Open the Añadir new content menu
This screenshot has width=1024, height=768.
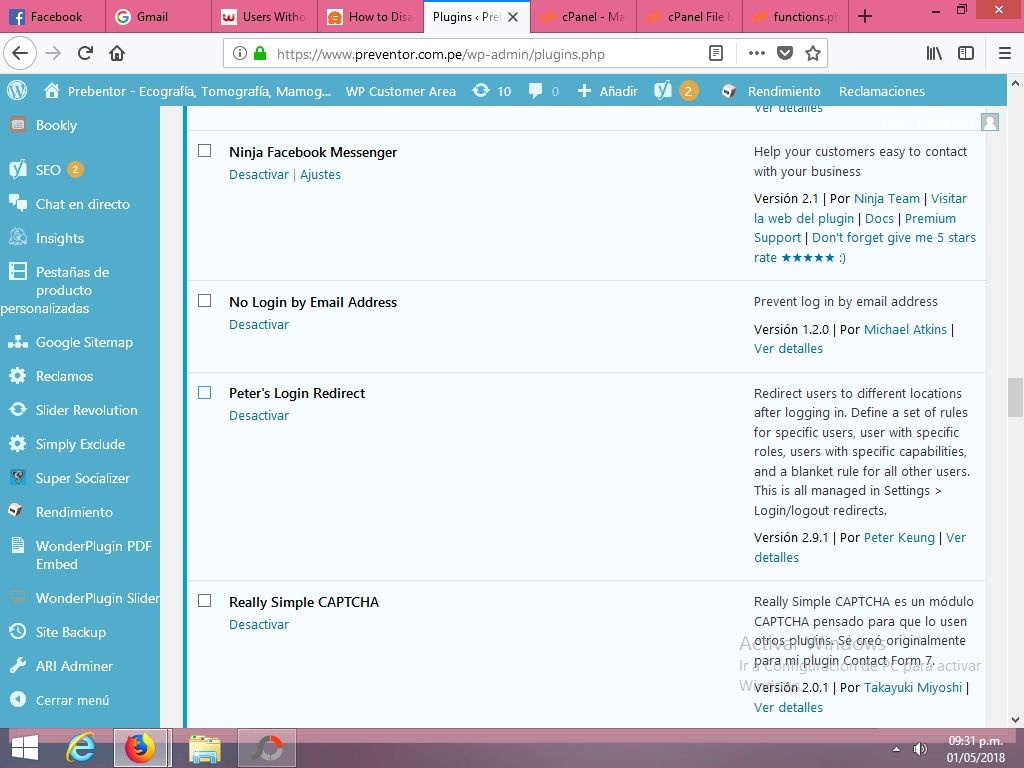click(x=607, y=91)
